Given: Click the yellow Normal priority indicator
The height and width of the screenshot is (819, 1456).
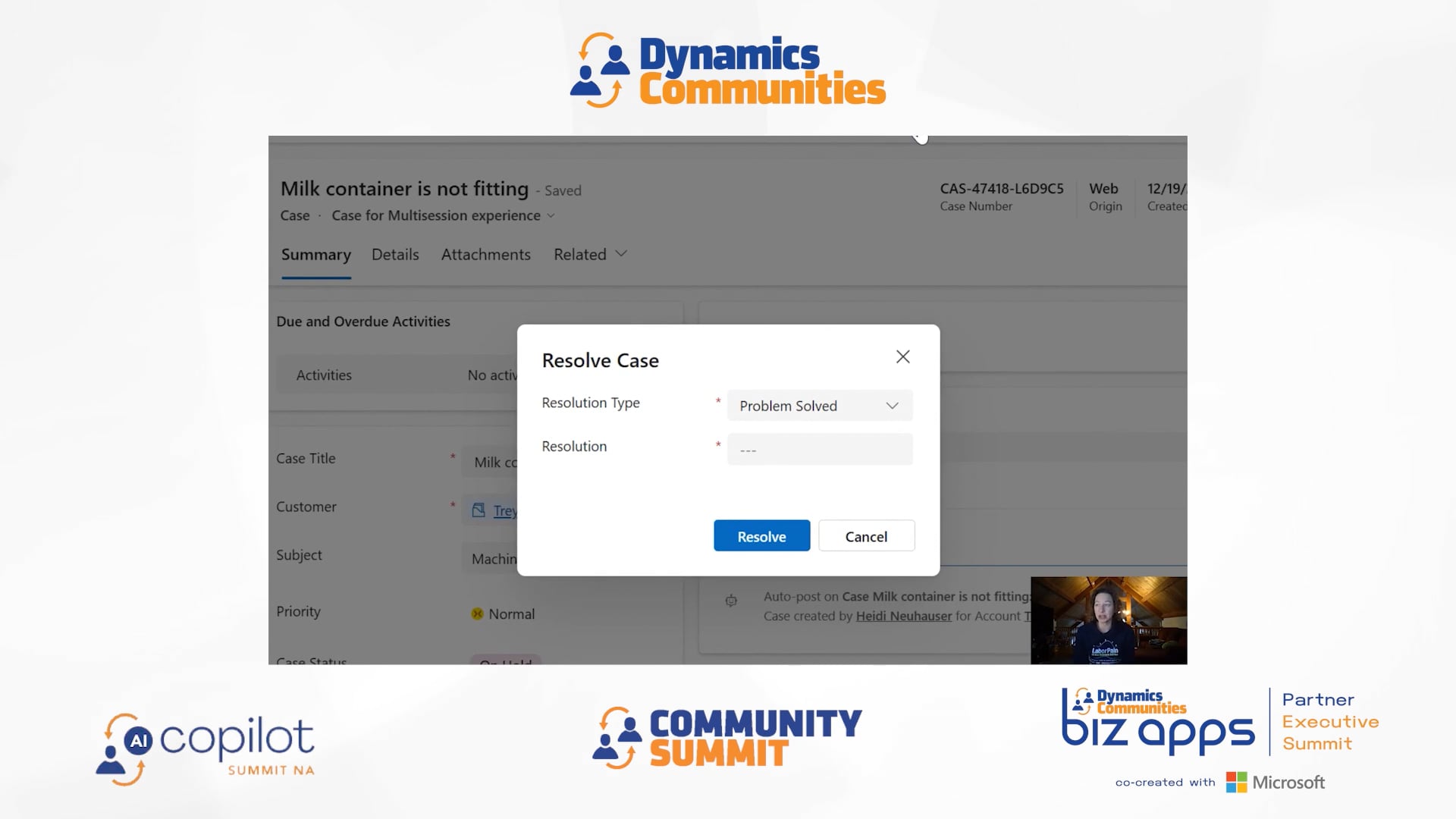Looking at the screenshot, I should [x=477, y=613].
